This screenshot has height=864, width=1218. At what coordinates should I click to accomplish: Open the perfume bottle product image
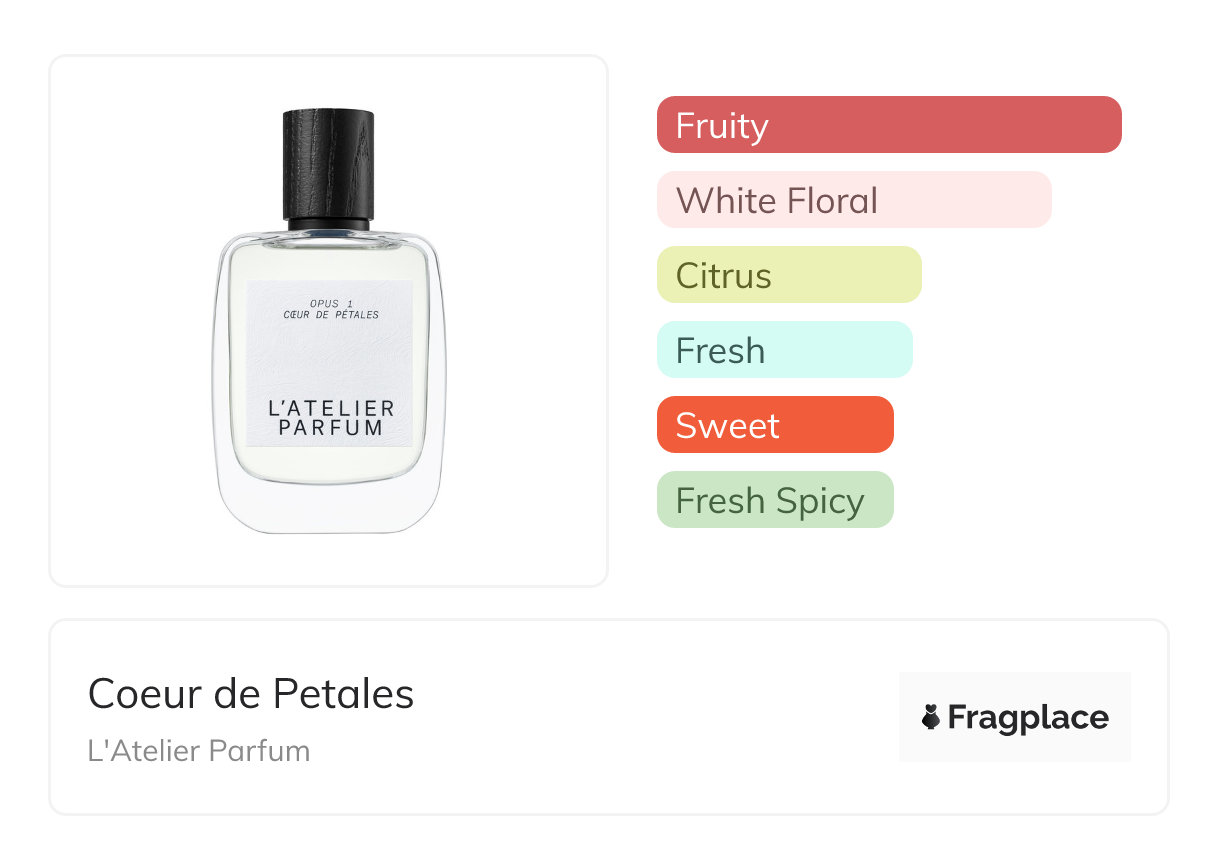[x=328, y=320]
